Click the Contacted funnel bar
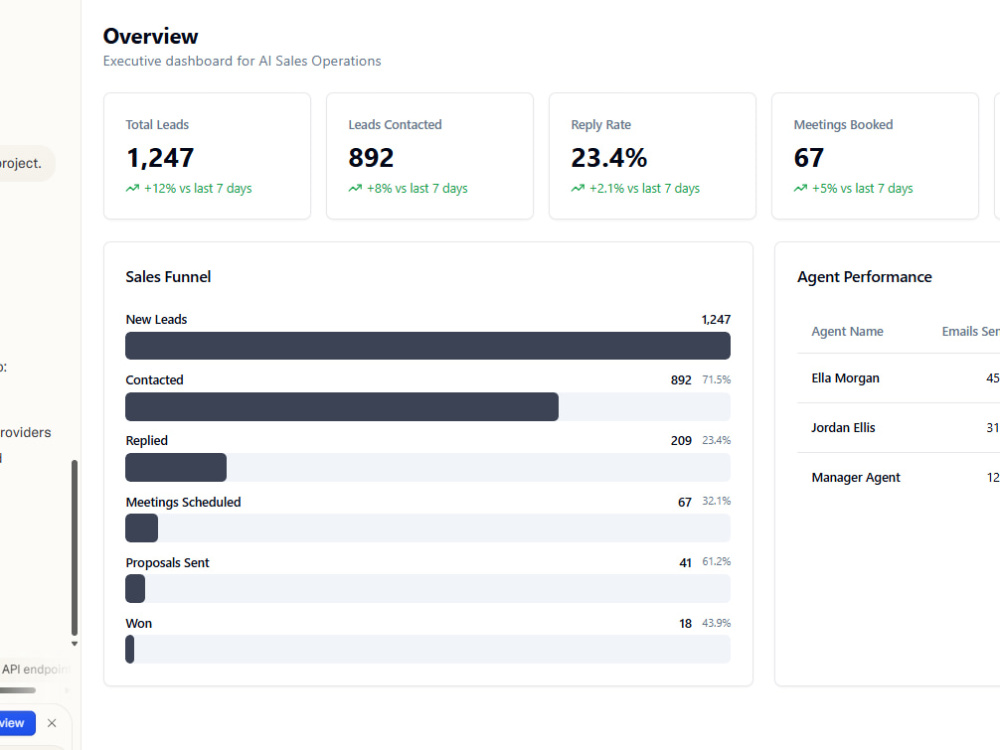1000x750 pixels. tap(427, 406)
